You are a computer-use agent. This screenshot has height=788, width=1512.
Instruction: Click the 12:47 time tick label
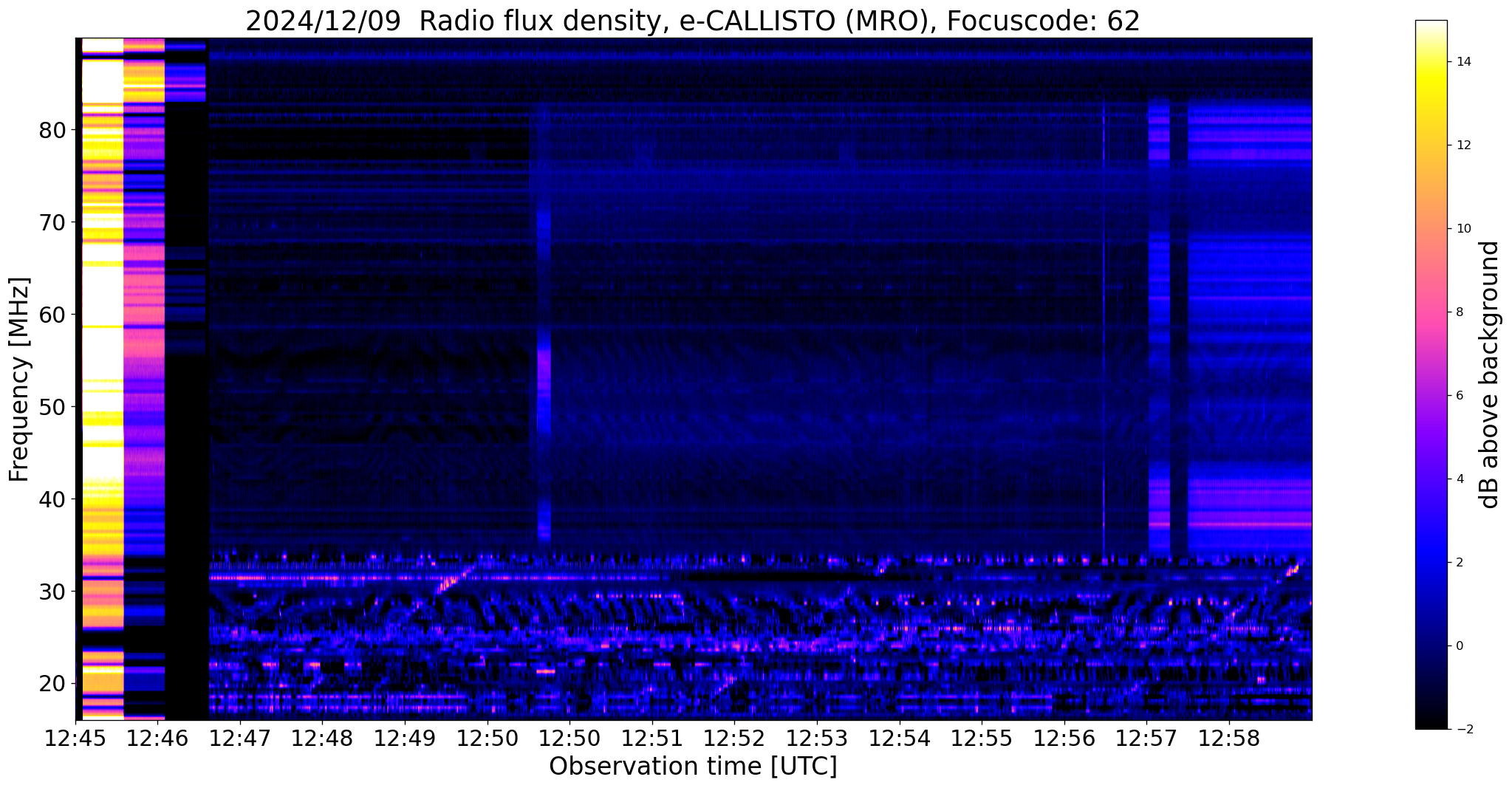pos(240,739)
